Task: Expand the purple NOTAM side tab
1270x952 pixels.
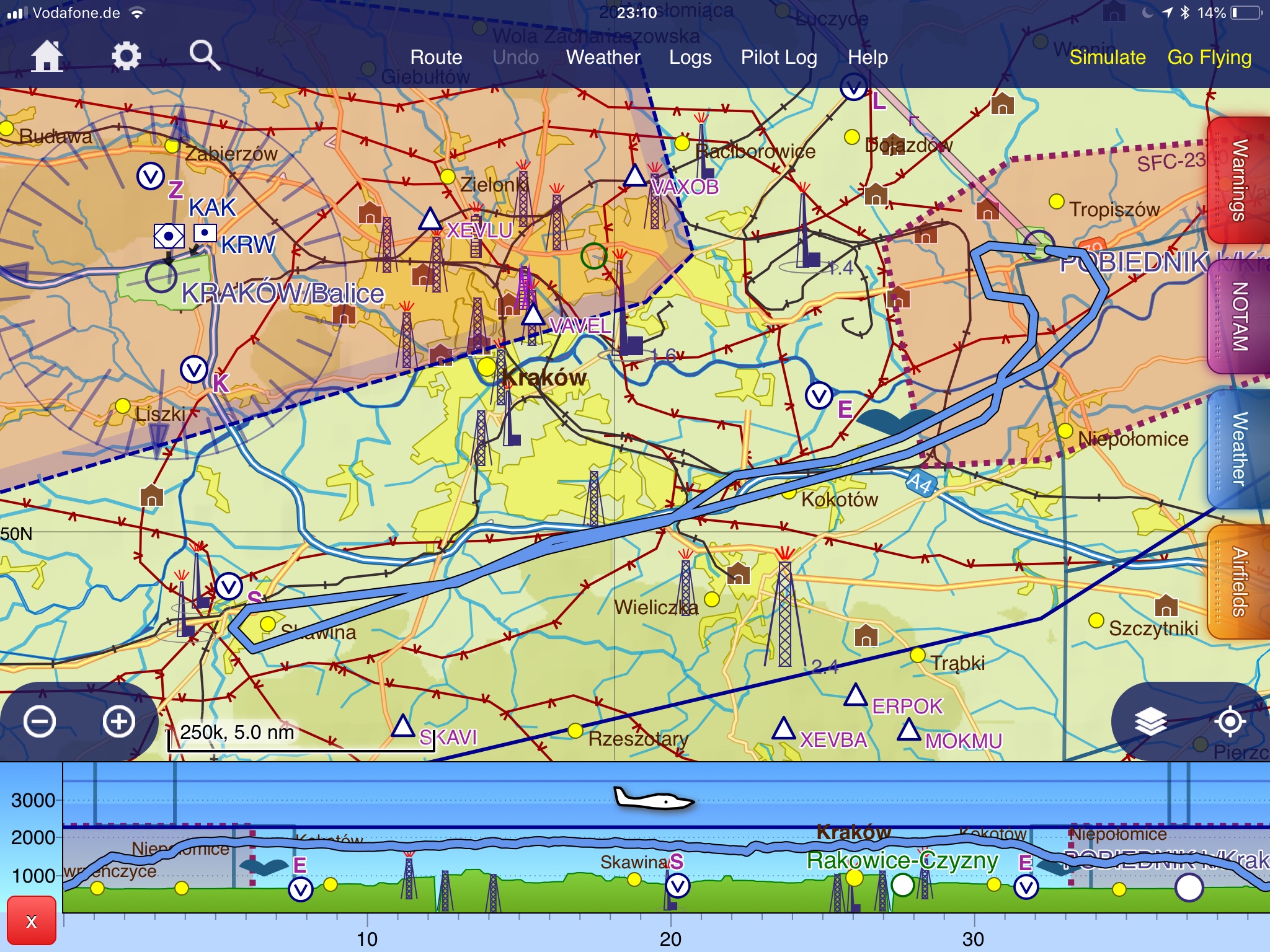Action: coord(1238,316)
